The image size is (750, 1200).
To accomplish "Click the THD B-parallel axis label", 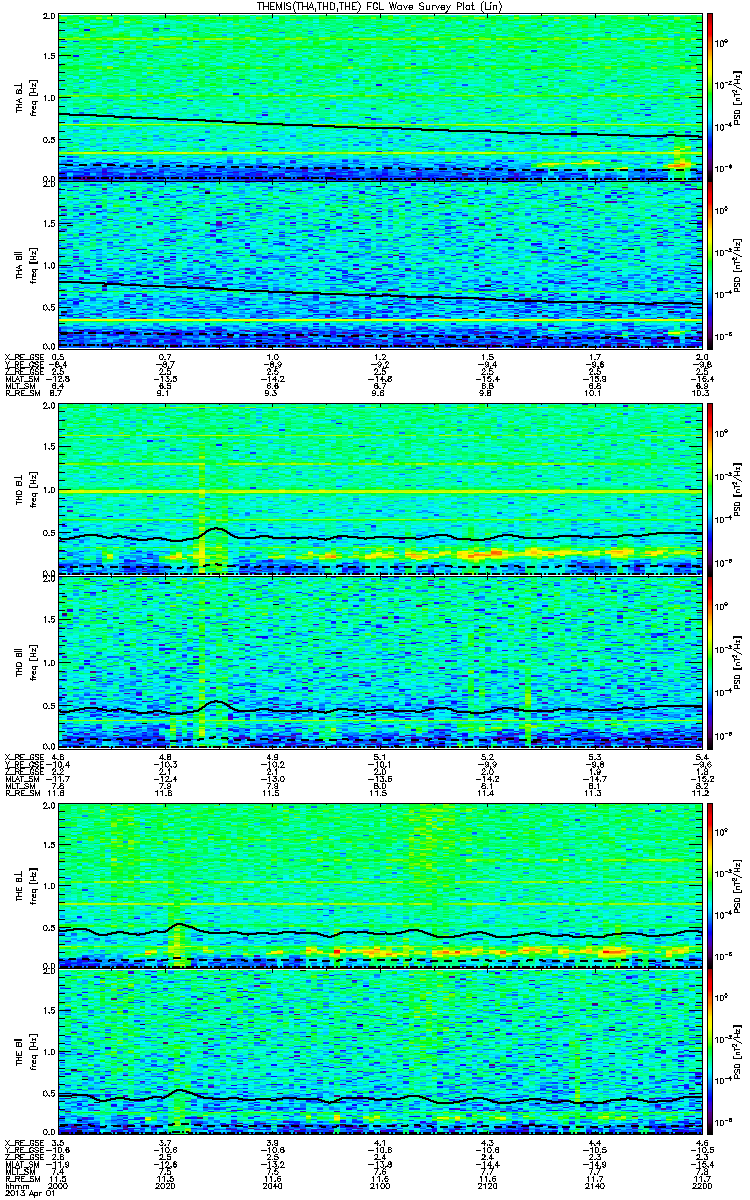I will [19, 660].
